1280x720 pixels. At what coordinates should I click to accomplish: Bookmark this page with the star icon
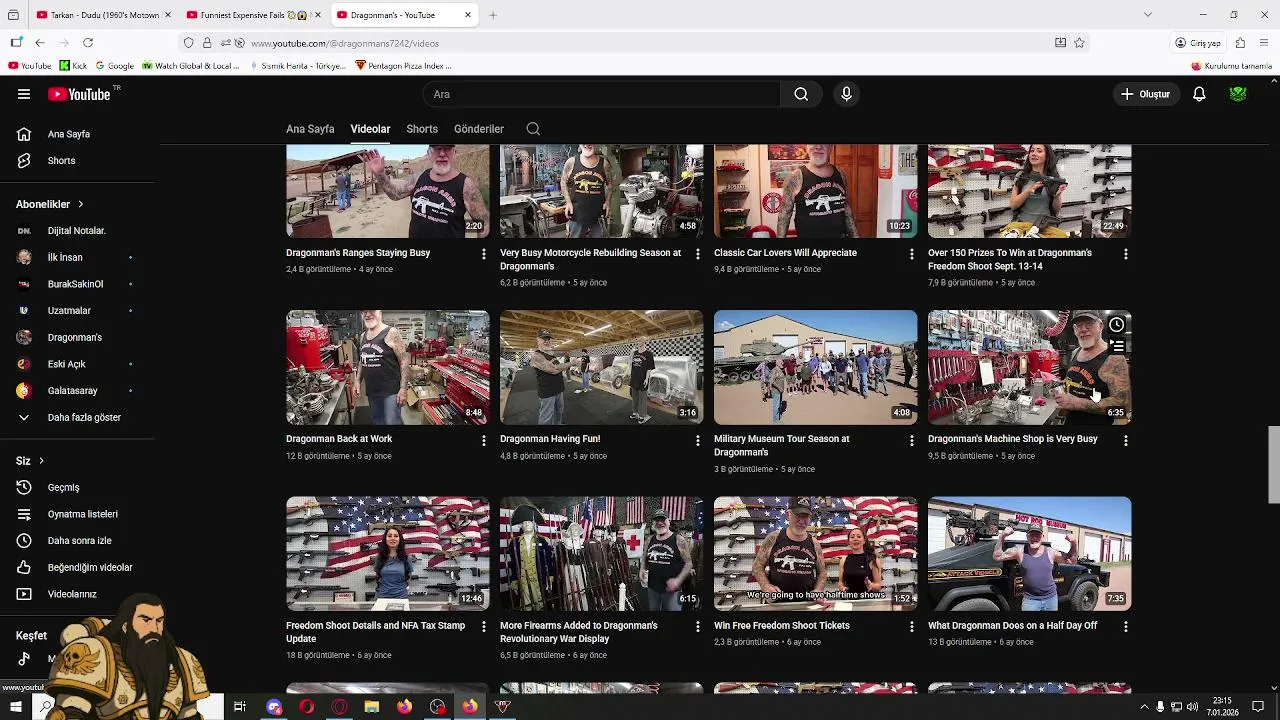[1079, 43]
